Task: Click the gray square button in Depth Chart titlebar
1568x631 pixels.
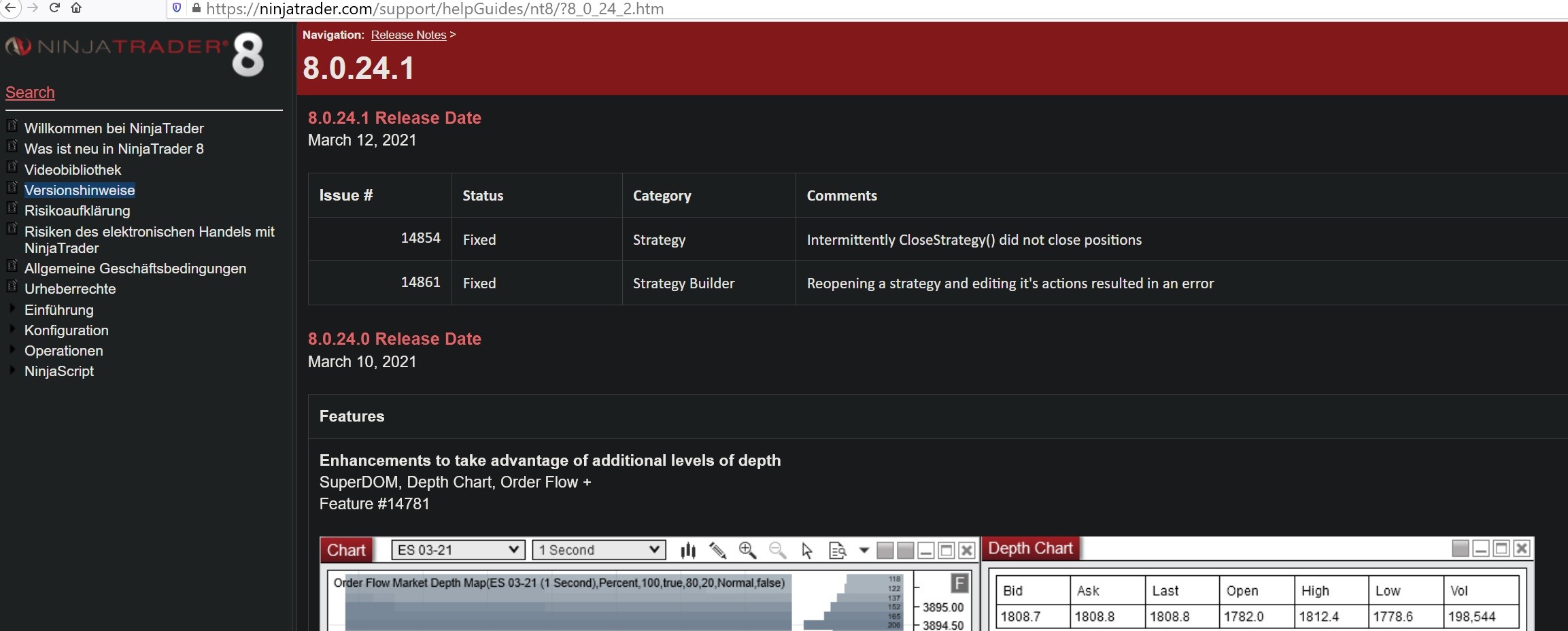Action: [x=1460, y=548]
